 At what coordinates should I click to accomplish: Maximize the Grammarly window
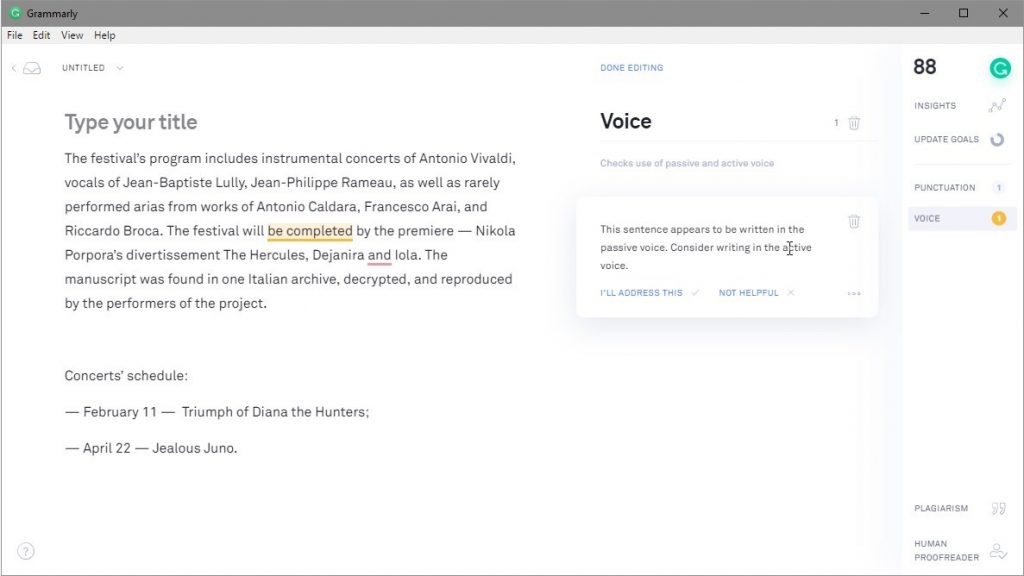[x=963, y=13]
